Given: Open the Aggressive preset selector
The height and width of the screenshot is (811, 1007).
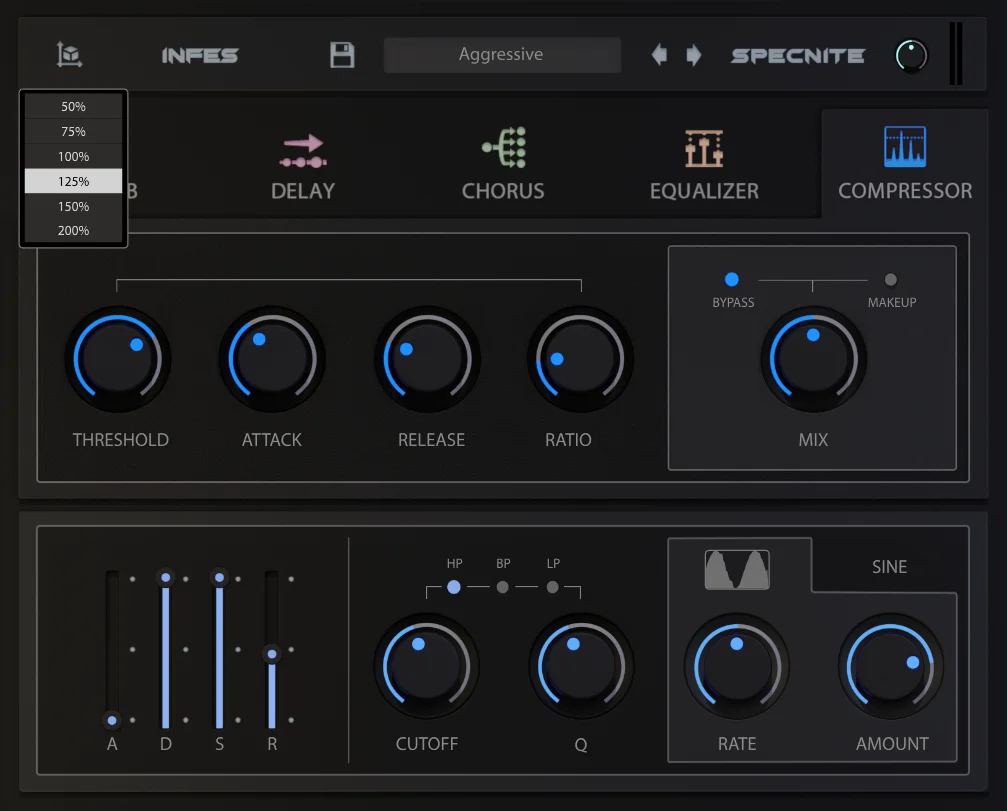Looking at the screenshot, I should 502,55.
